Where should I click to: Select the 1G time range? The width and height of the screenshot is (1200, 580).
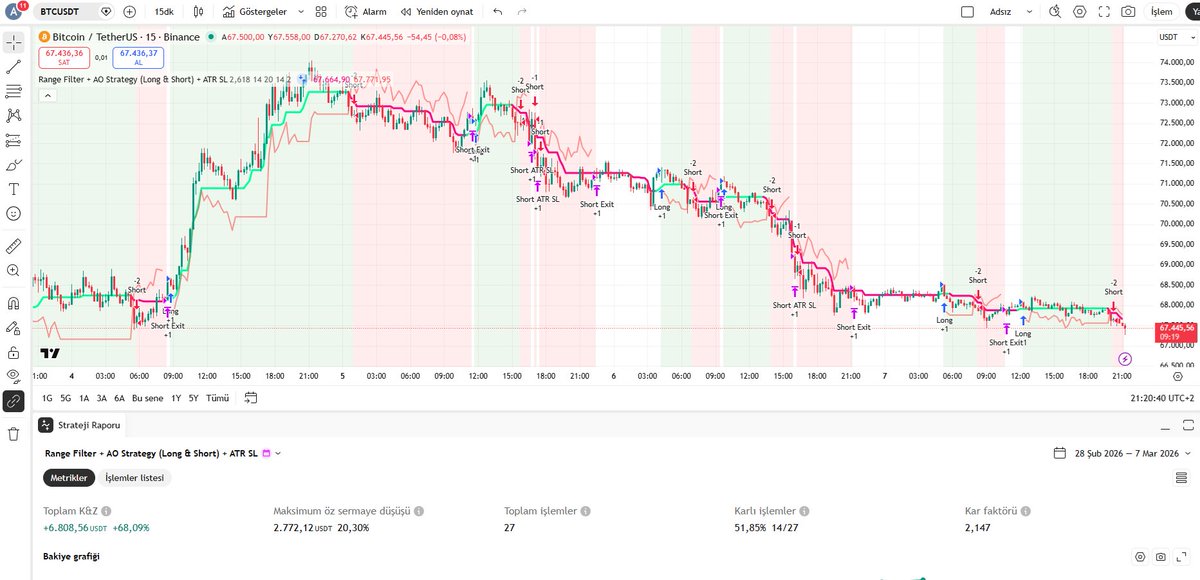(x=47, y=397)
